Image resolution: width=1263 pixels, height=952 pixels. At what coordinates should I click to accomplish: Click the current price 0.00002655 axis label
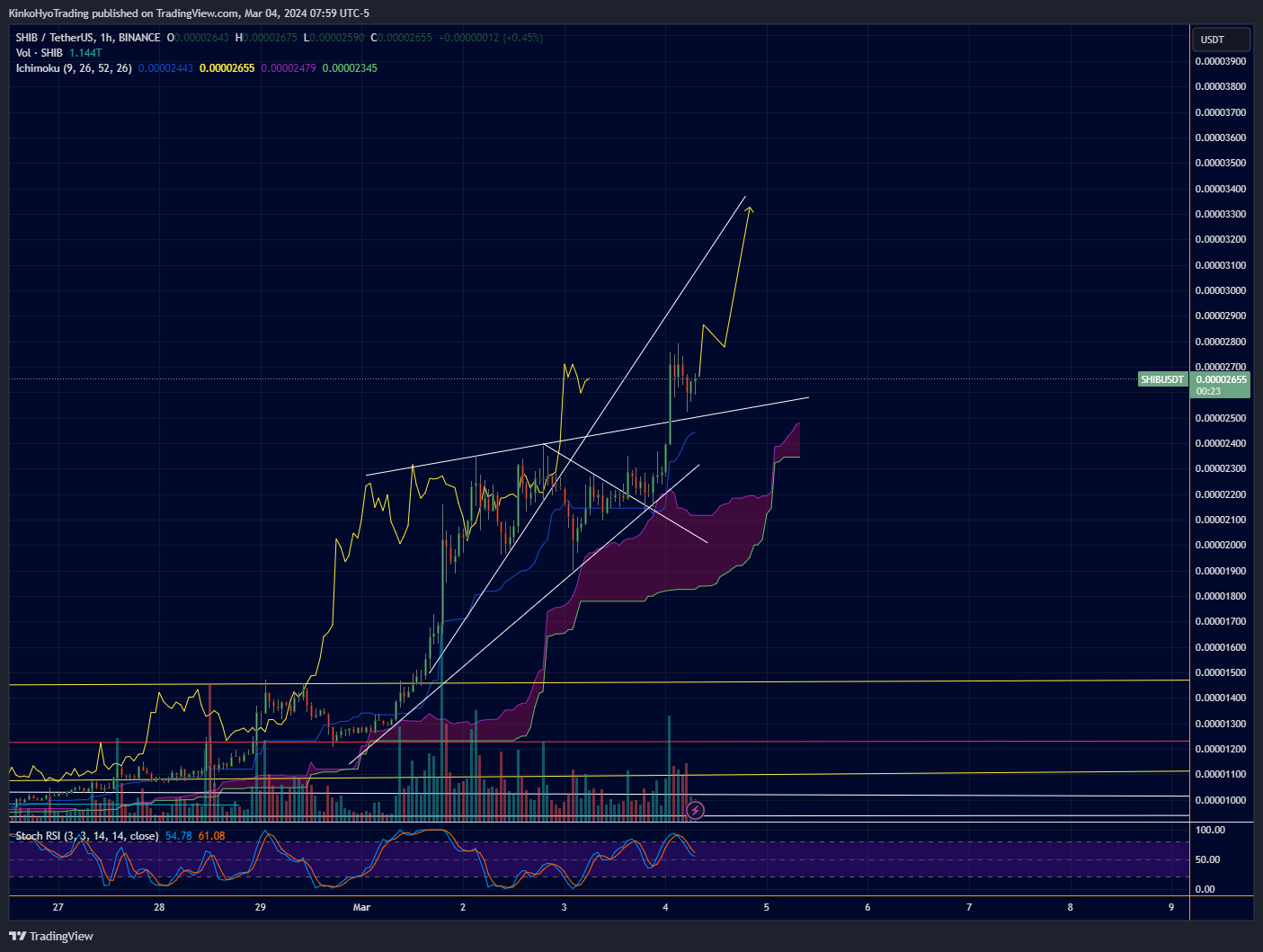pos(1221,379)
